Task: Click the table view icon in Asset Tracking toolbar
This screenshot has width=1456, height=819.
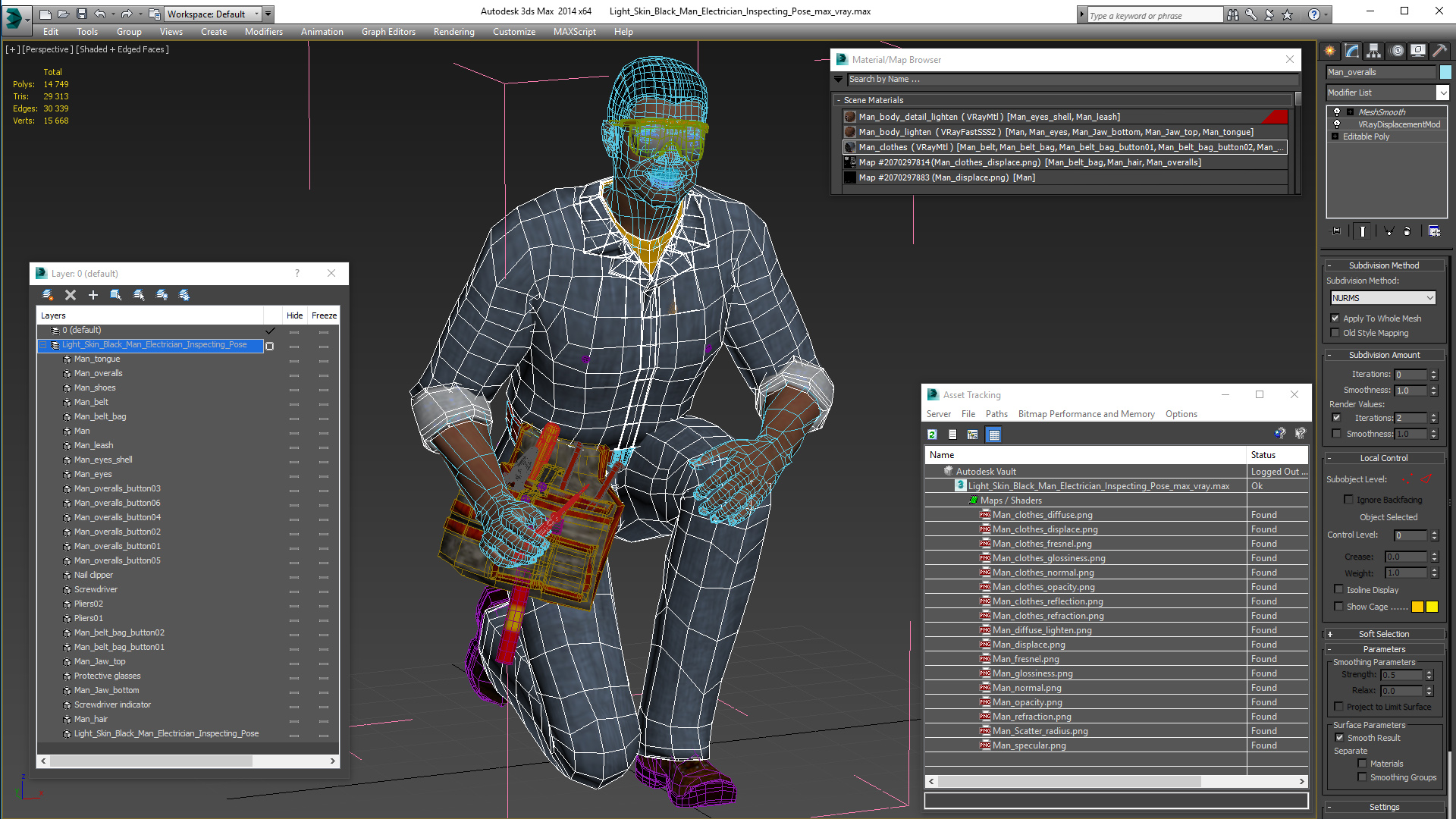Action: 994,435
